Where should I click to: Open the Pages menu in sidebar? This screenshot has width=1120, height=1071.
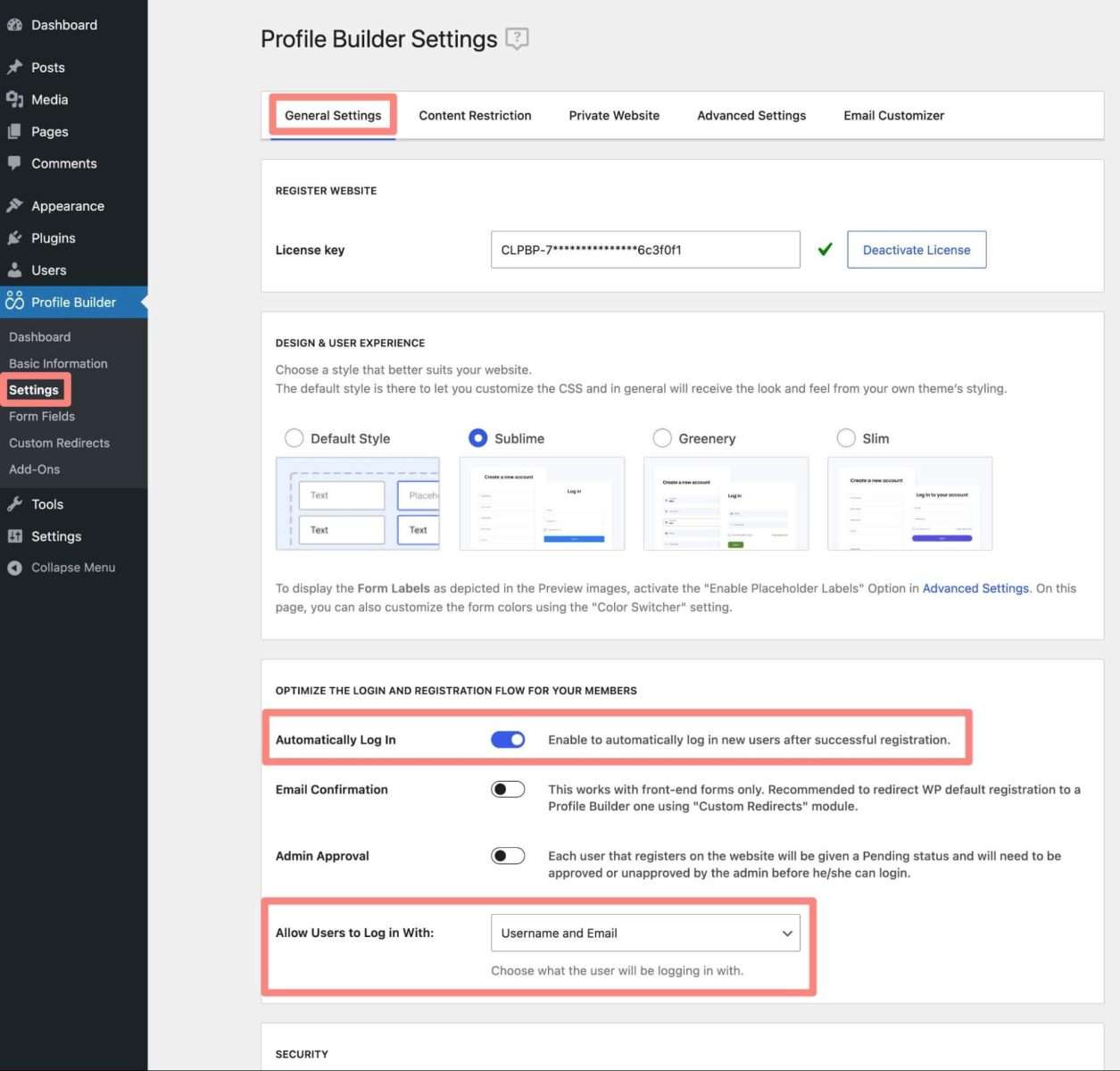(50, 131)
